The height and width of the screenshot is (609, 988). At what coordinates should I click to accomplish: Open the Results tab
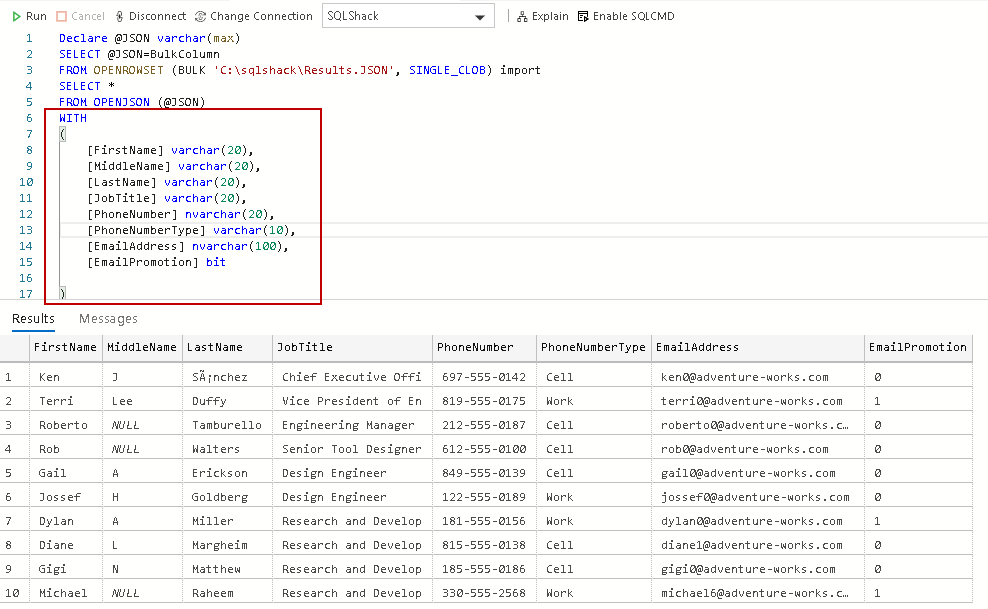[x=33, y=318]
